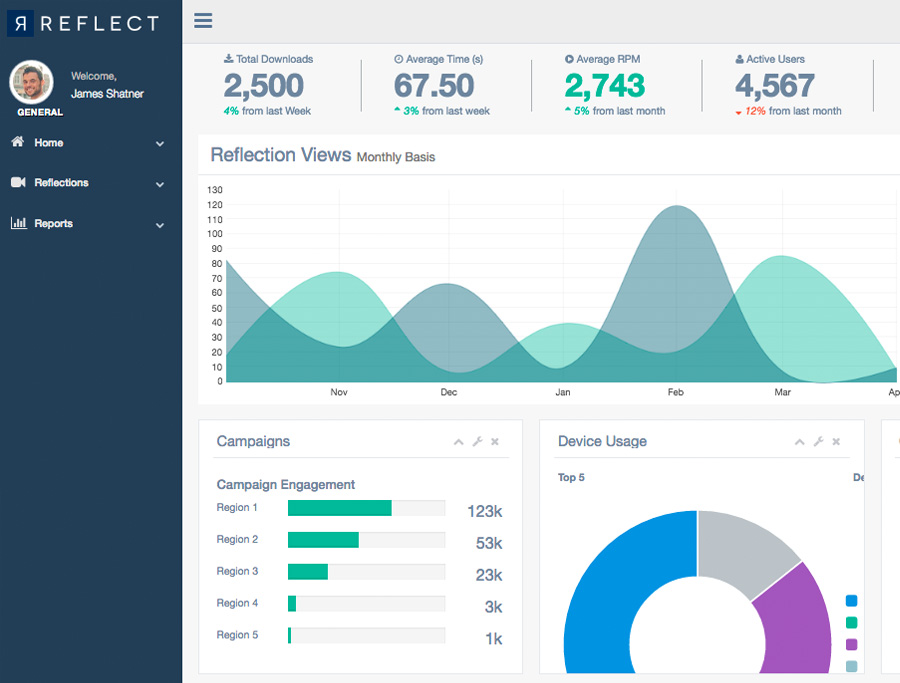Click the Mar label on chart axis
The width and height of the screenshot is (900, 683).
[x=782, y=392]
